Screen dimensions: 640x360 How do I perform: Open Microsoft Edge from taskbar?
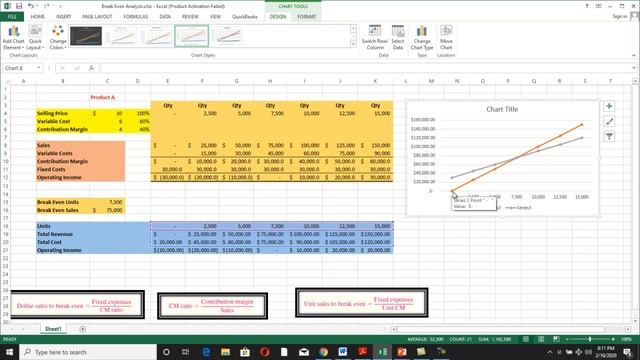(206, 352)
